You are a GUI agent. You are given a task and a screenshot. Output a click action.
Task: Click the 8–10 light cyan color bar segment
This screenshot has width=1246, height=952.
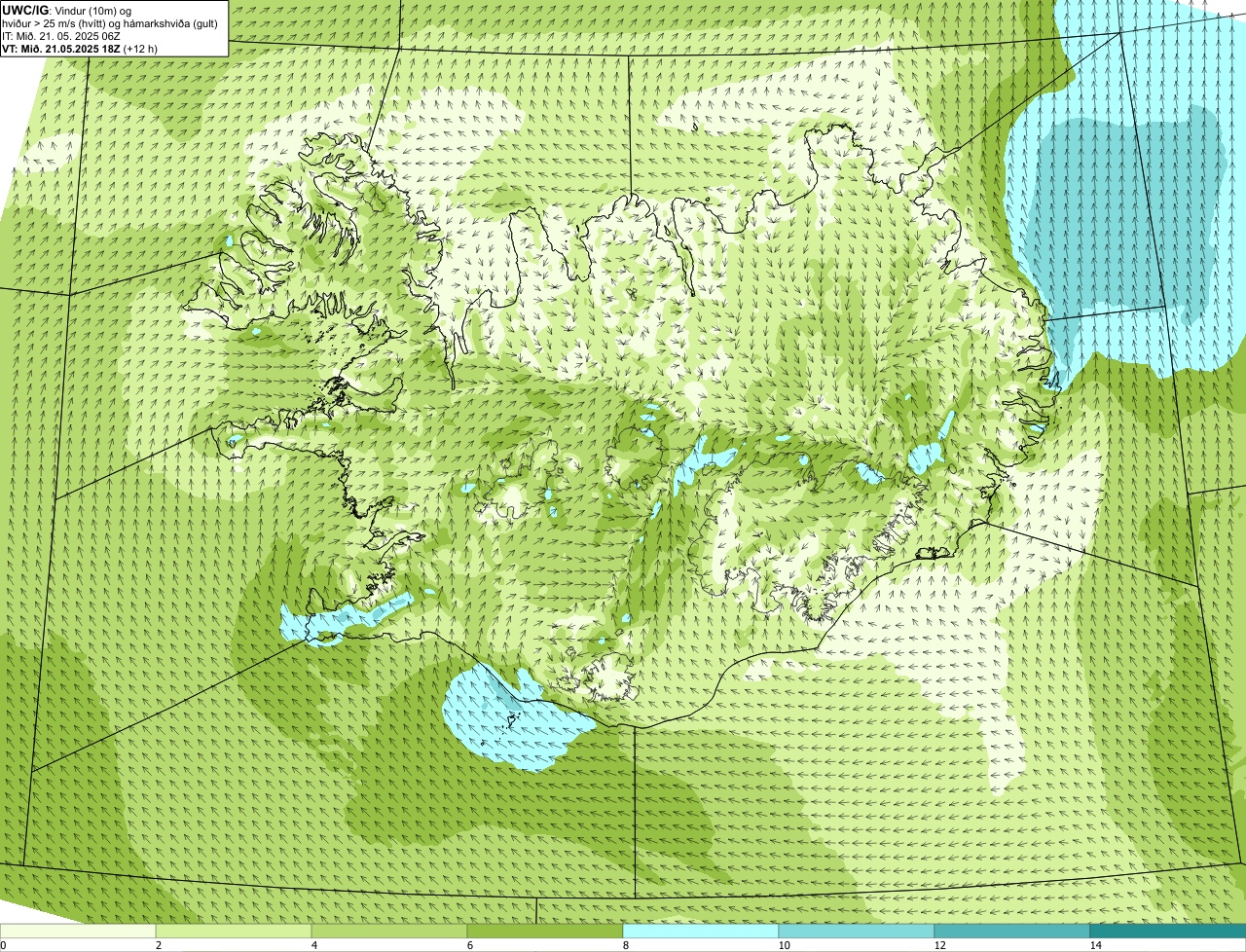[701, 932]
